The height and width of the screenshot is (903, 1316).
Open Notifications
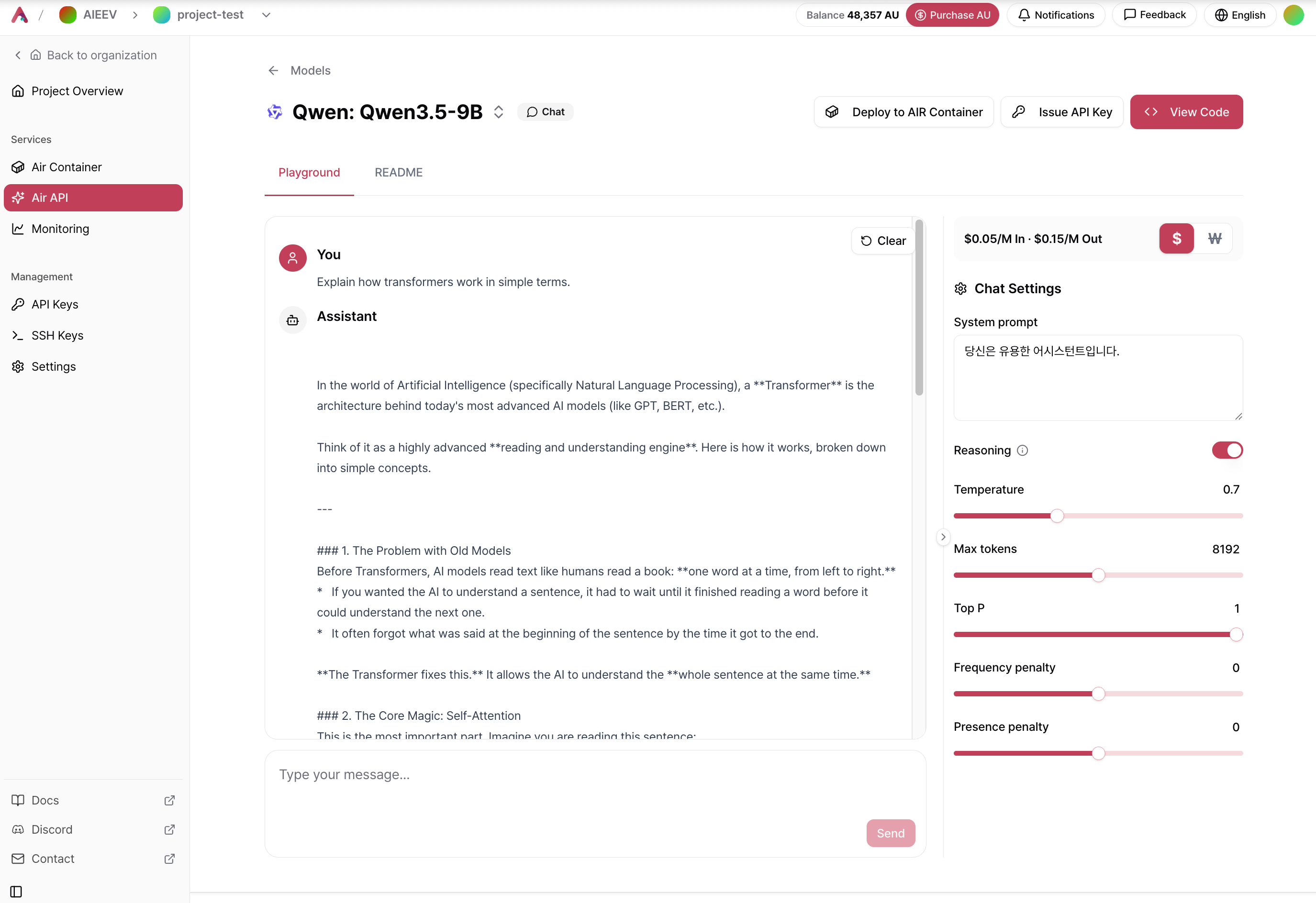pyautogui.click(x=1056, y=15)
